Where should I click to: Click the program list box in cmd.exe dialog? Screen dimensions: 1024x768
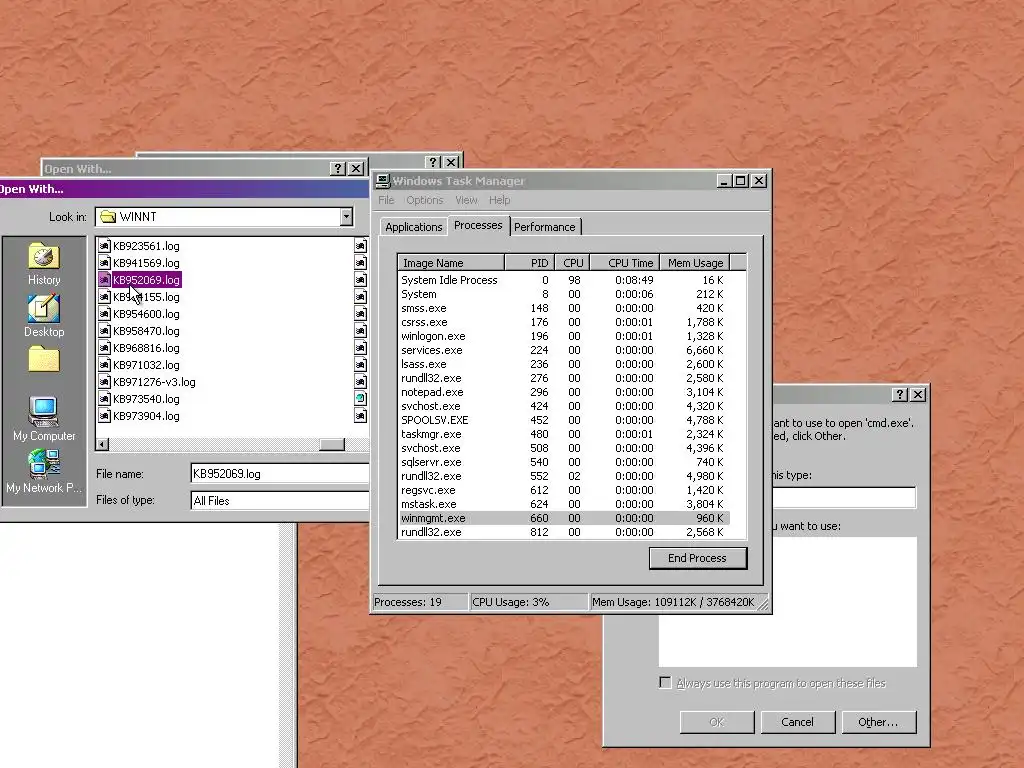pos(788,601)
